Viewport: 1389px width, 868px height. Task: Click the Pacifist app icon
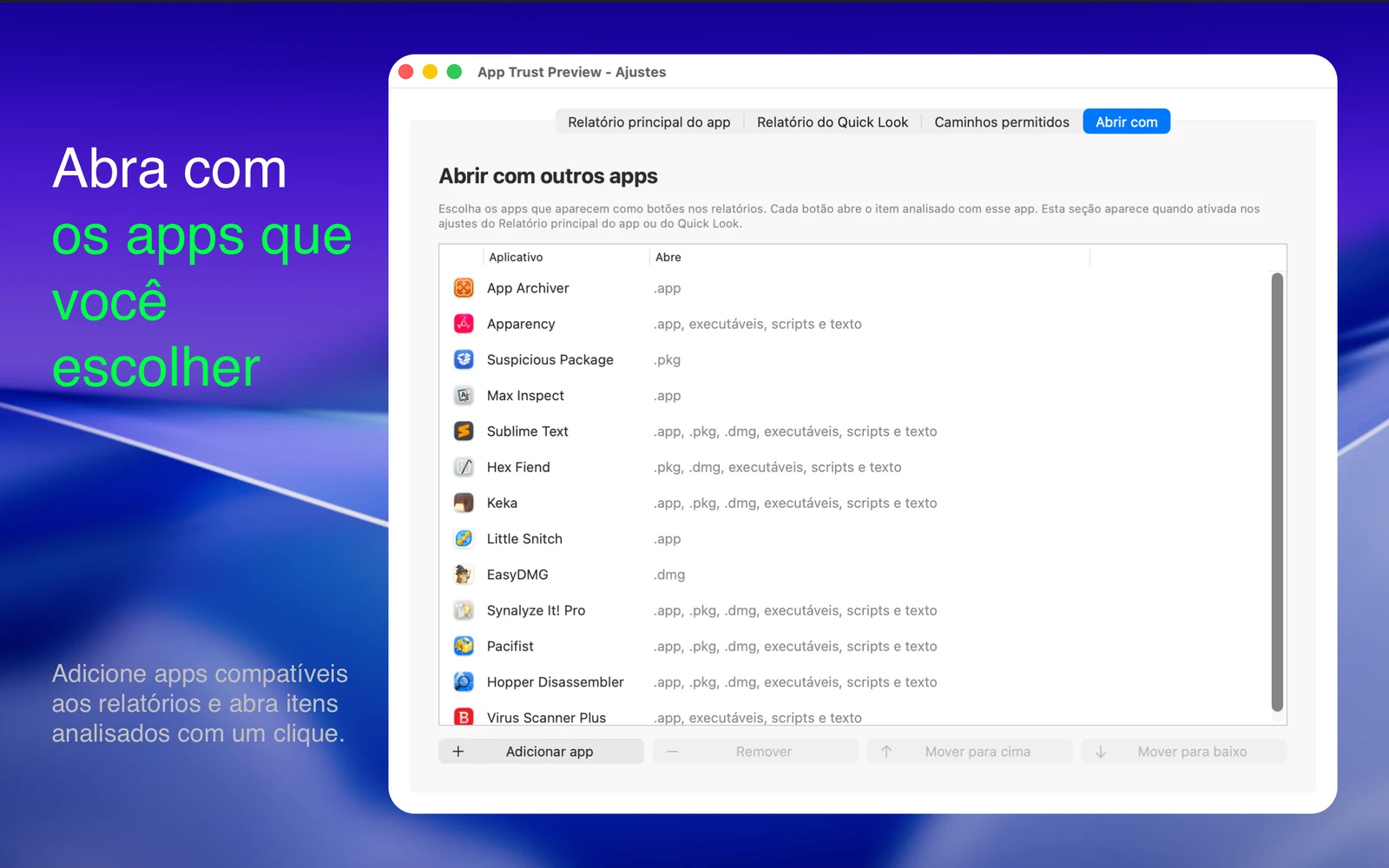[464, 646]
